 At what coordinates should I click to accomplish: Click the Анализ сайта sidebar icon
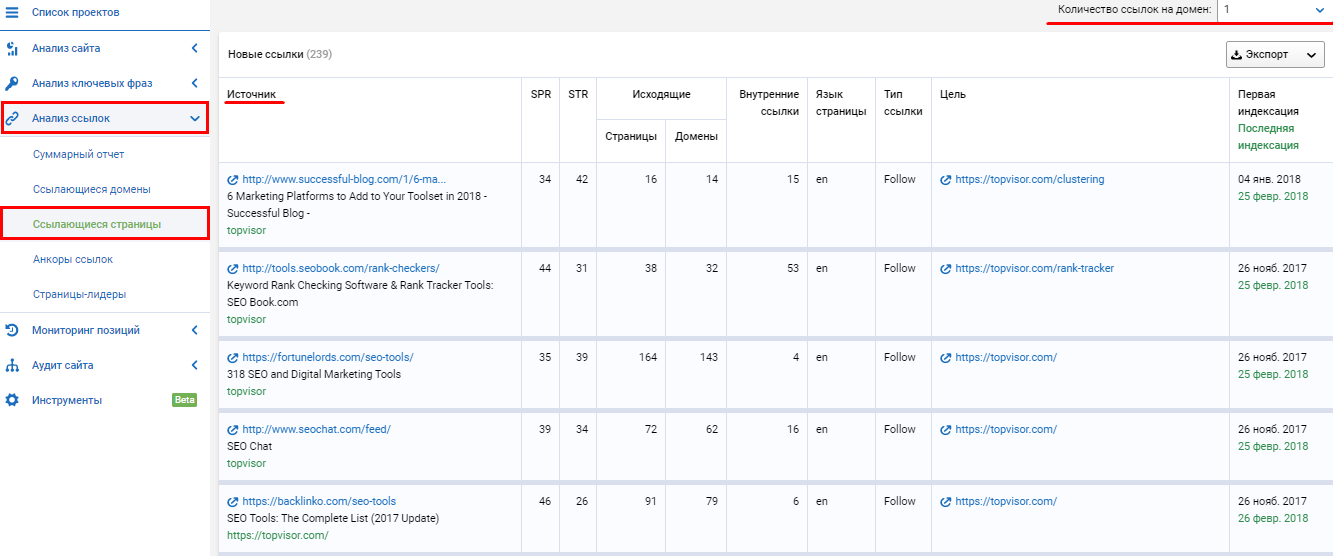[12, 48]
